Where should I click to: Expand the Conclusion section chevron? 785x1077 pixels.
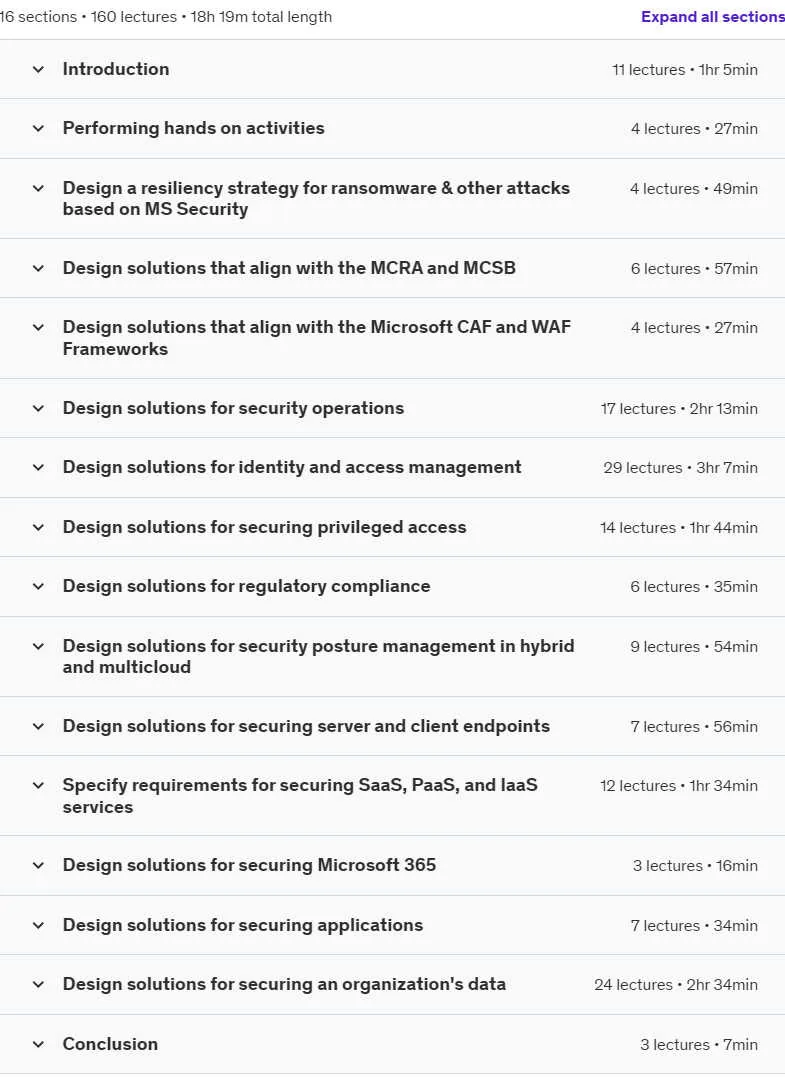tap(38, 1044)
